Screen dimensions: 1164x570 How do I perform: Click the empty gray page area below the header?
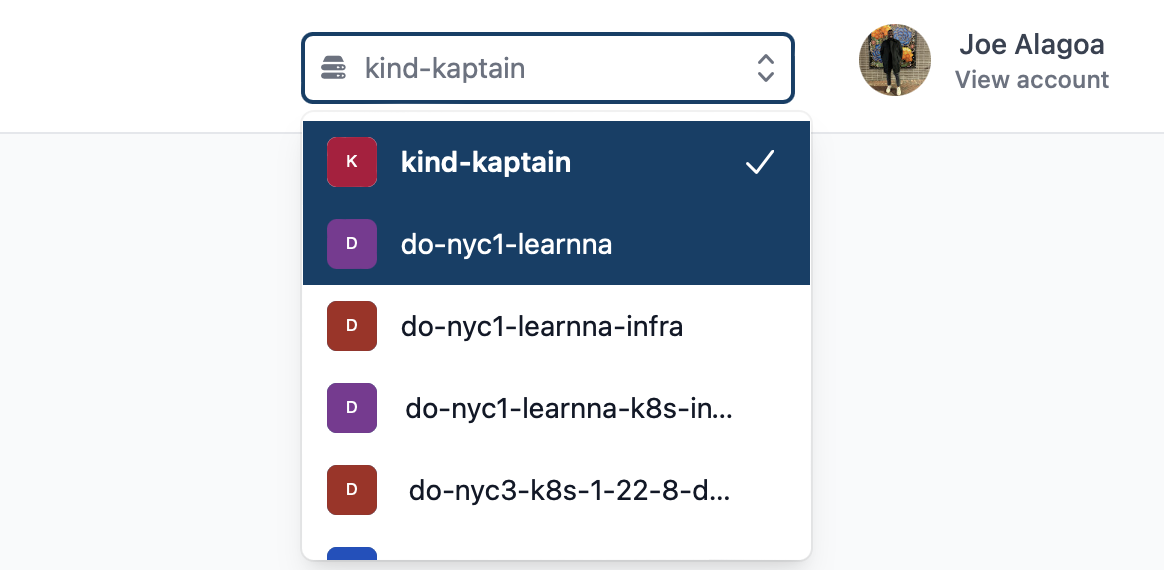pos(980,350)
